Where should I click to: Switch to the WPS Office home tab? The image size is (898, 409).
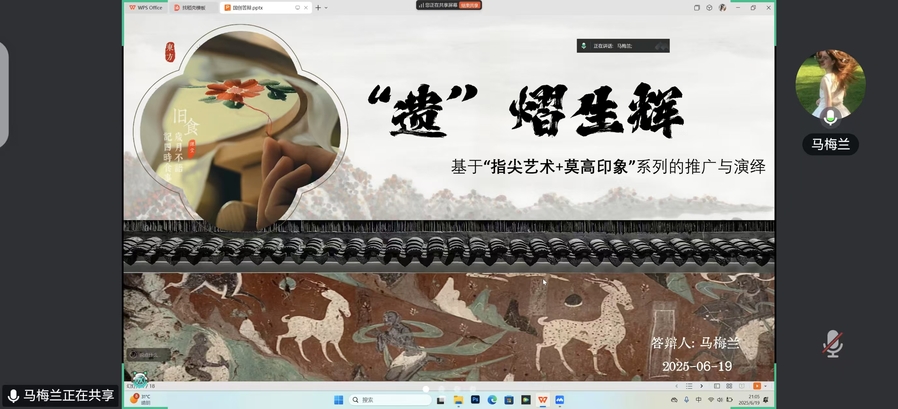coord(146,7)
